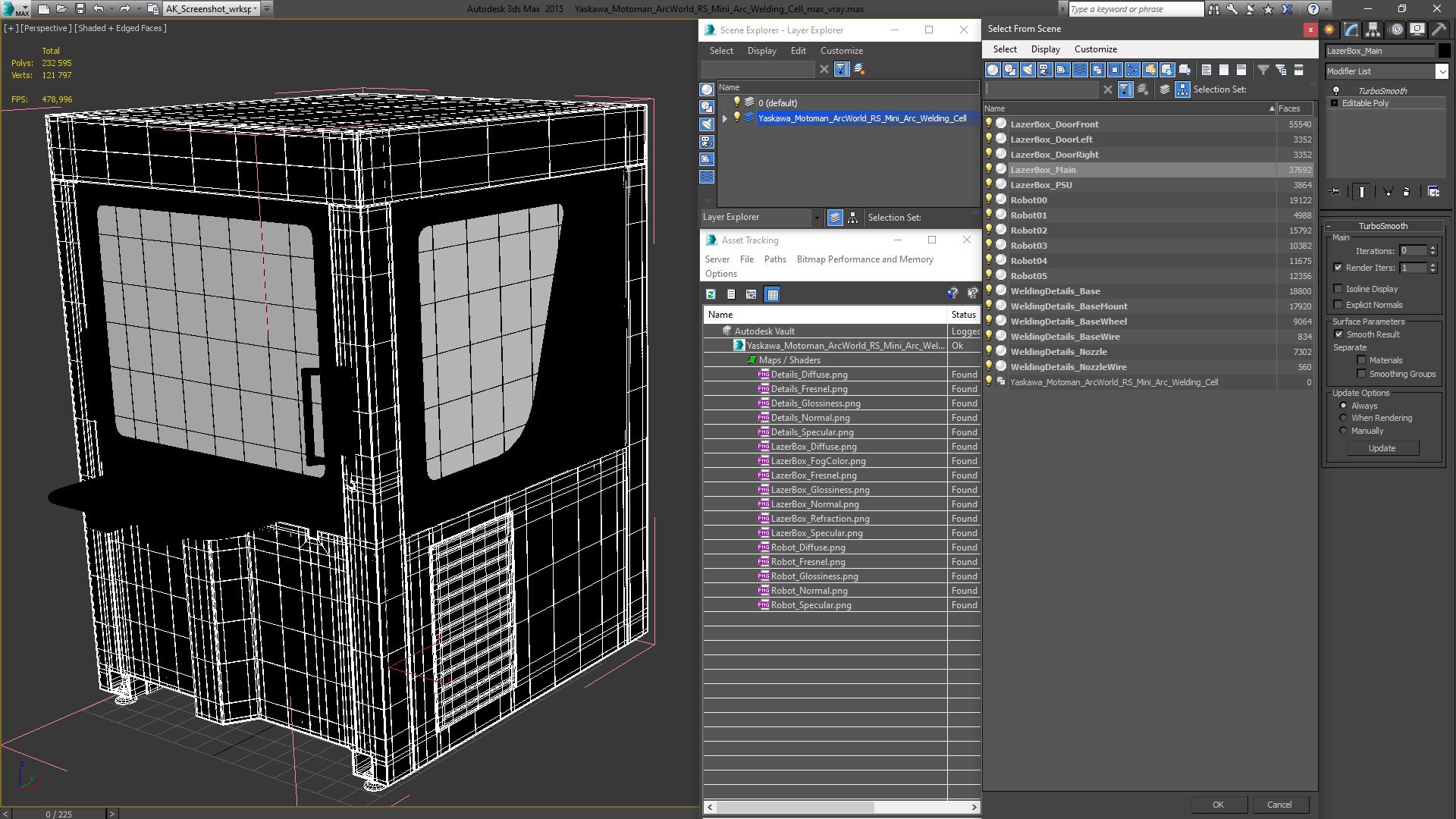Click Undo arrow in quick access toolbar

click(x=98, y=9)
